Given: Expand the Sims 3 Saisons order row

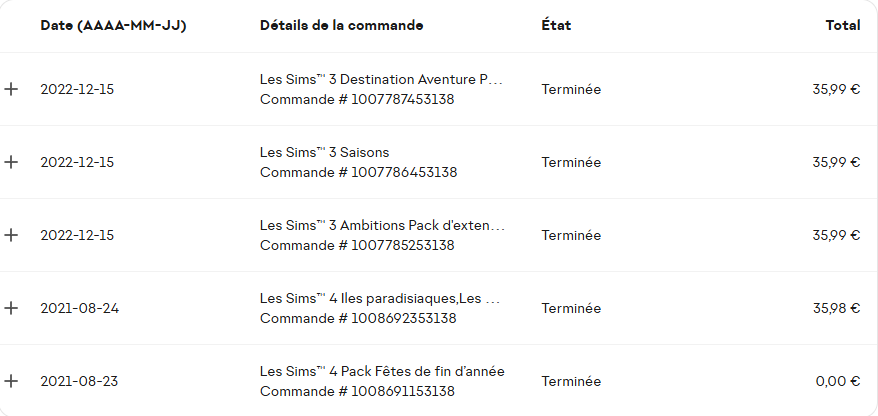Looking at the screenshot, I should (x=12, y=162).
